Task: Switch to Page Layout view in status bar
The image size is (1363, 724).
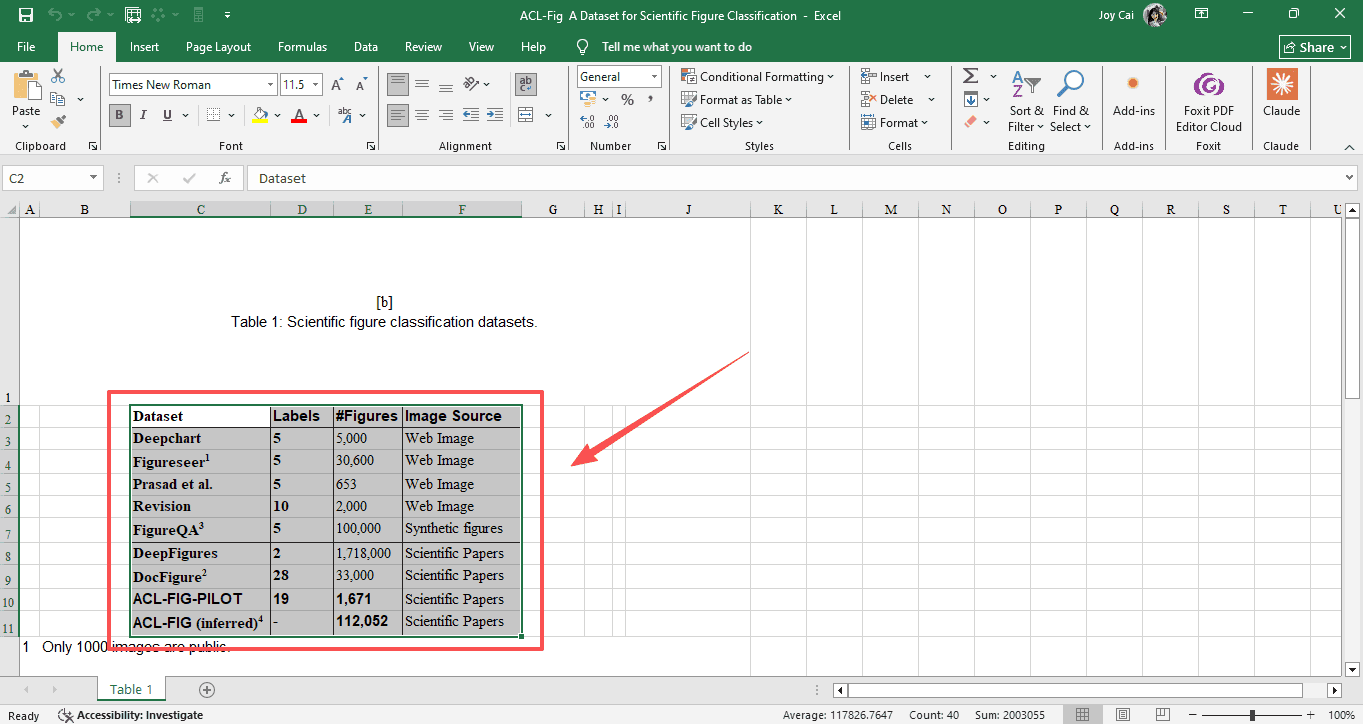Action: pyautogui.click(x=1123, y=715)
